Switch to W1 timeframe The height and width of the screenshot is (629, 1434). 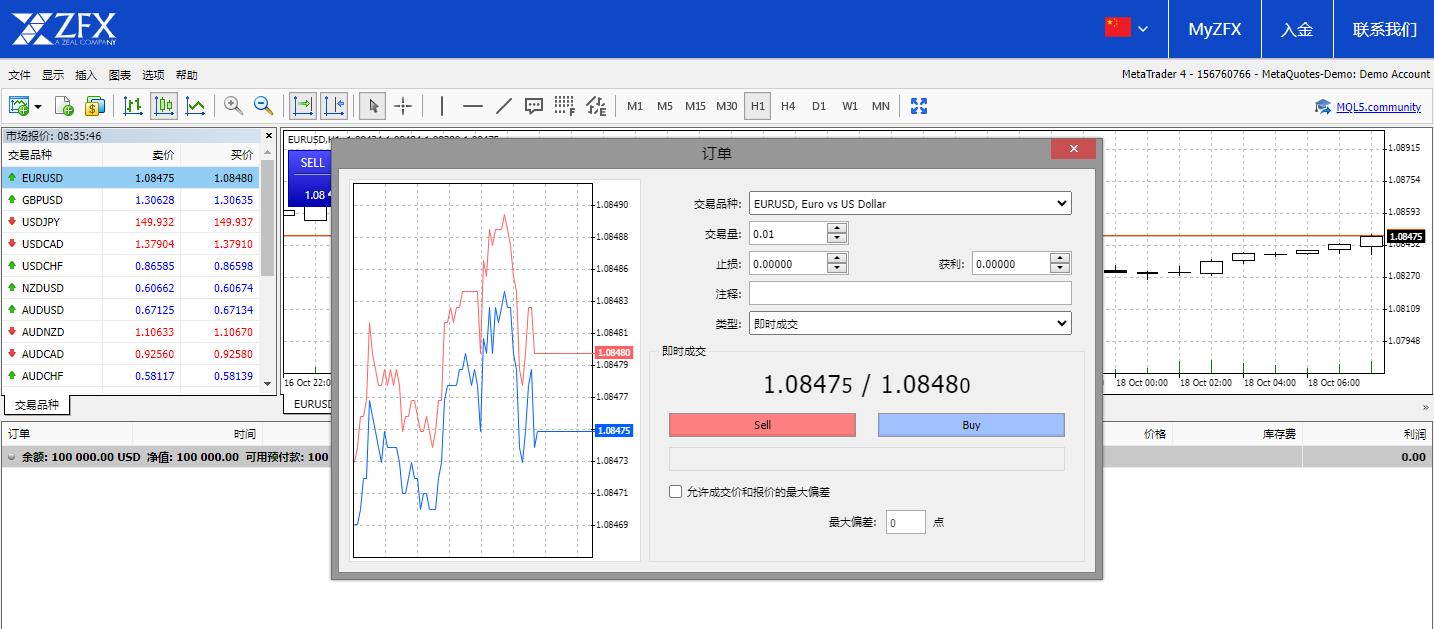[x=850, y=106]
